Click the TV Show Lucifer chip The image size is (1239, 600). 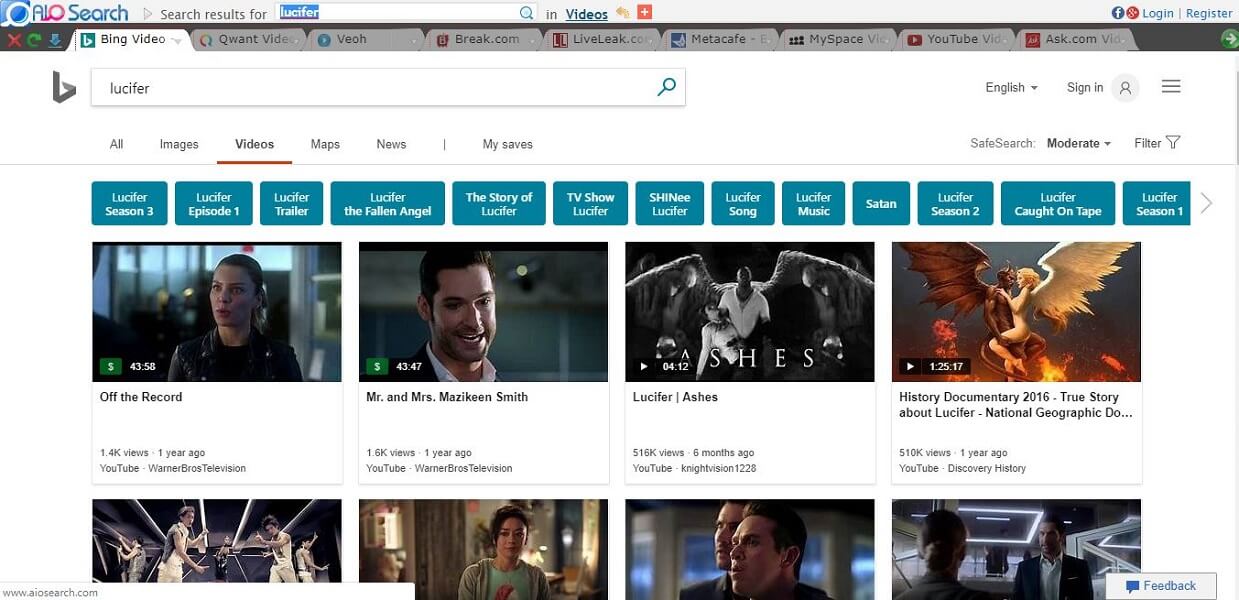click(x=590, y=203)
